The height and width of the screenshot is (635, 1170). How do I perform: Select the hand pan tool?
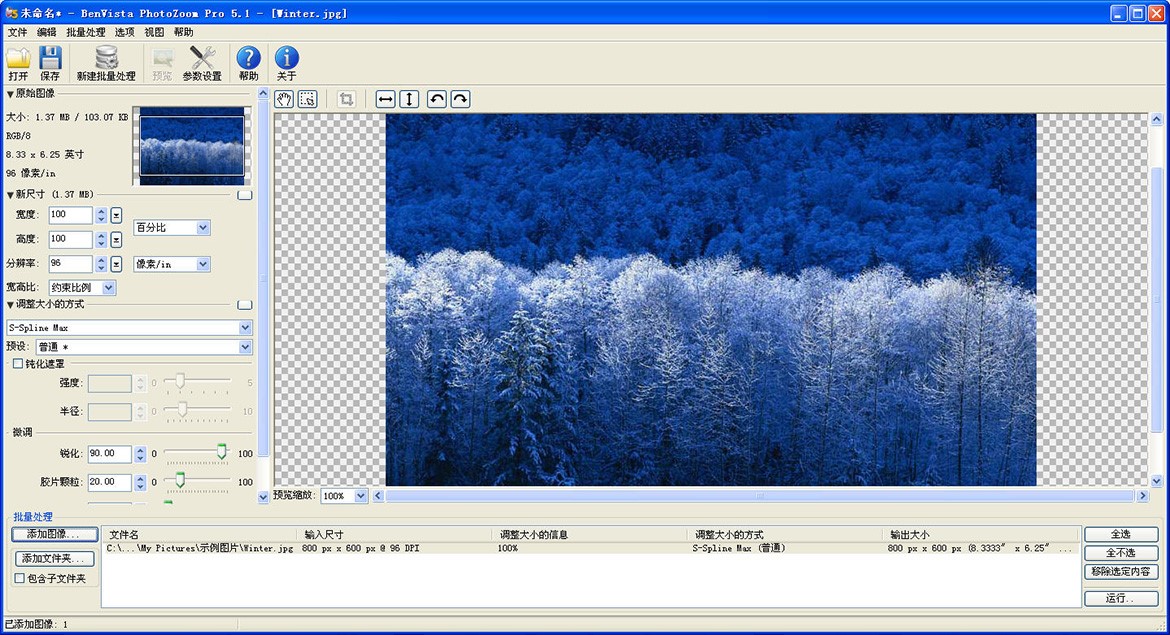[284, 99]
